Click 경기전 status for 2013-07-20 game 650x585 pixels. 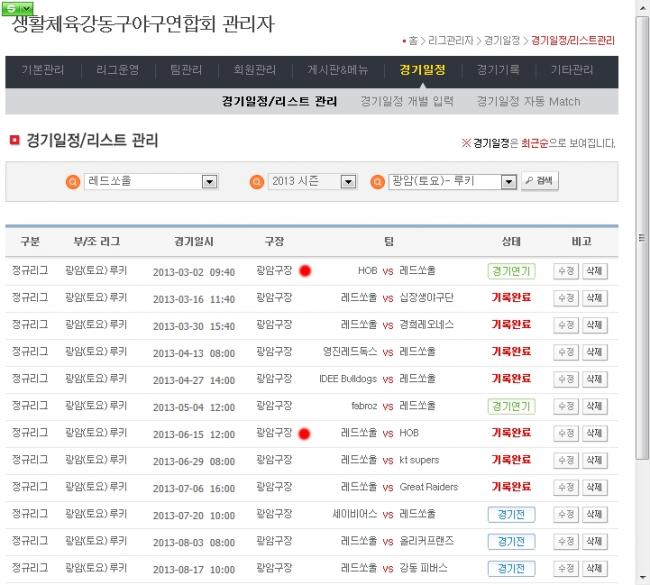(x=511, y=515)
